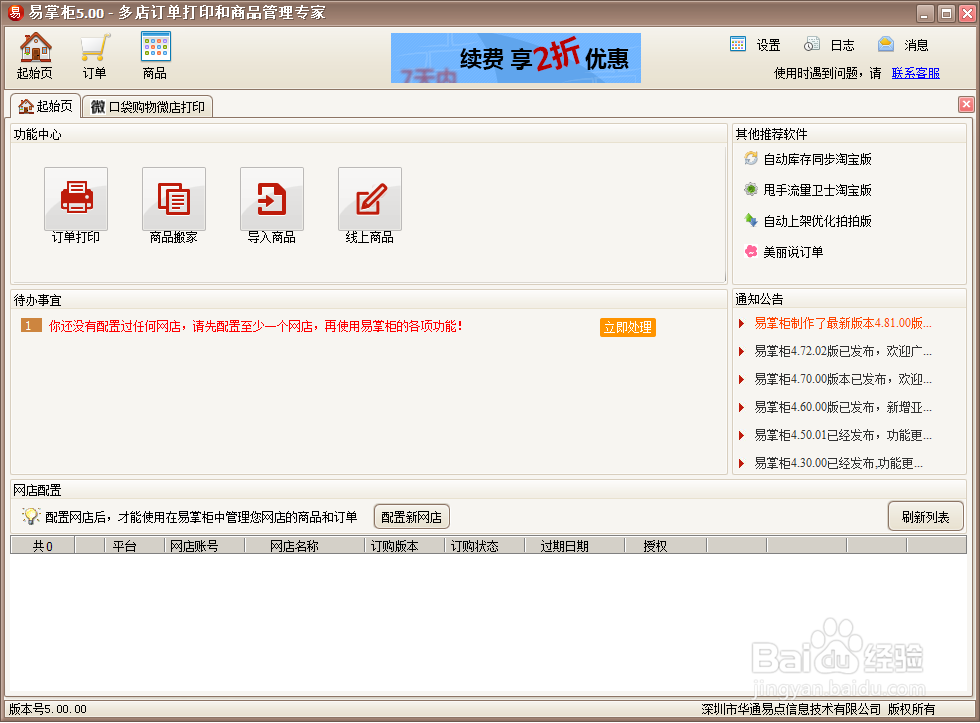This screenshot has width=980, height=723.
Task: Open the 易掌柜4.72.02版 announcement
Action: (x=842, y=351)
